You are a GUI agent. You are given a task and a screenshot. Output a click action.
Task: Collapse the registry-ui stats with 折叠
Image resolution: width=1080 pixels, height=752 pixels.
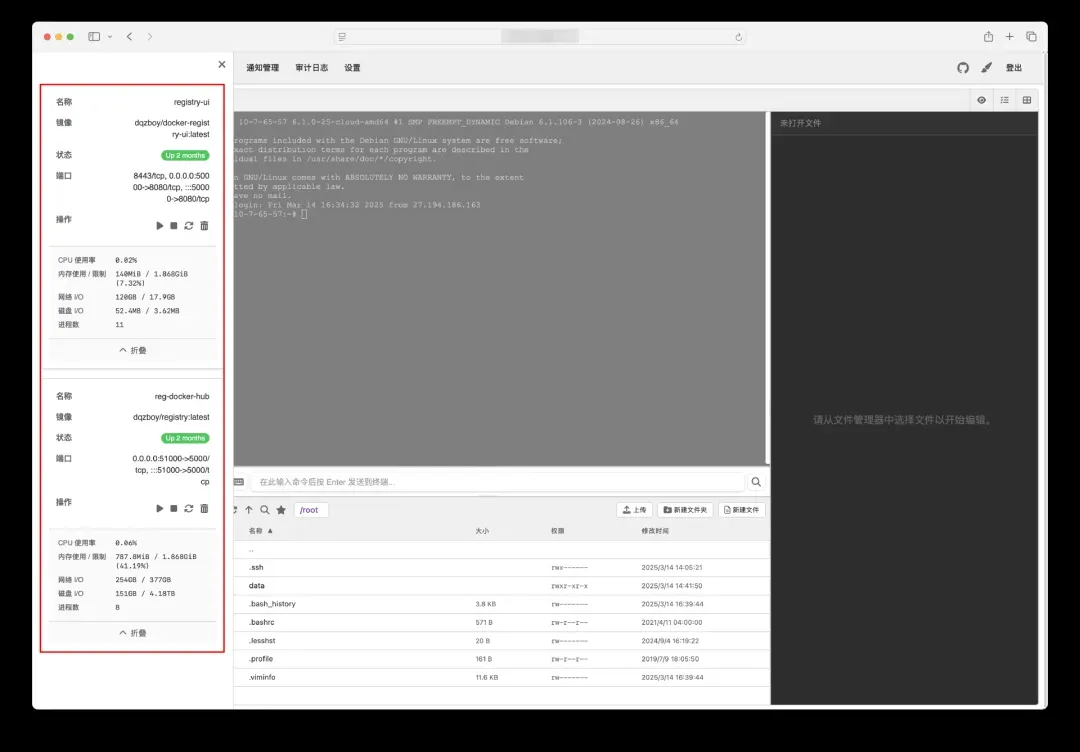point(133,351)
